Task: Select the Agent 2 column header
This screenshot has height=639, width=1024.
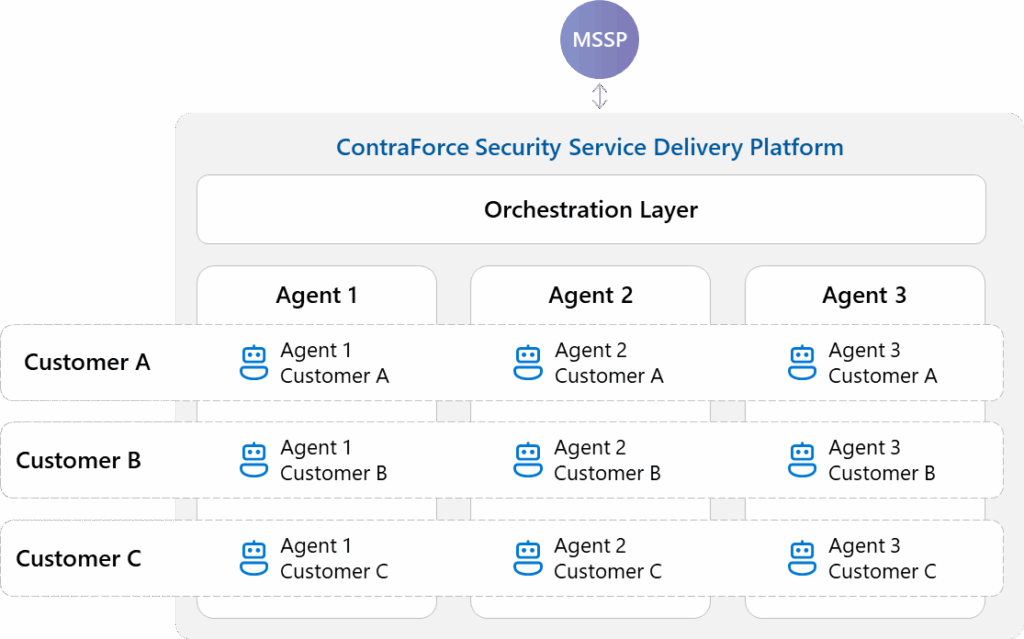Action: click(590, 295)
